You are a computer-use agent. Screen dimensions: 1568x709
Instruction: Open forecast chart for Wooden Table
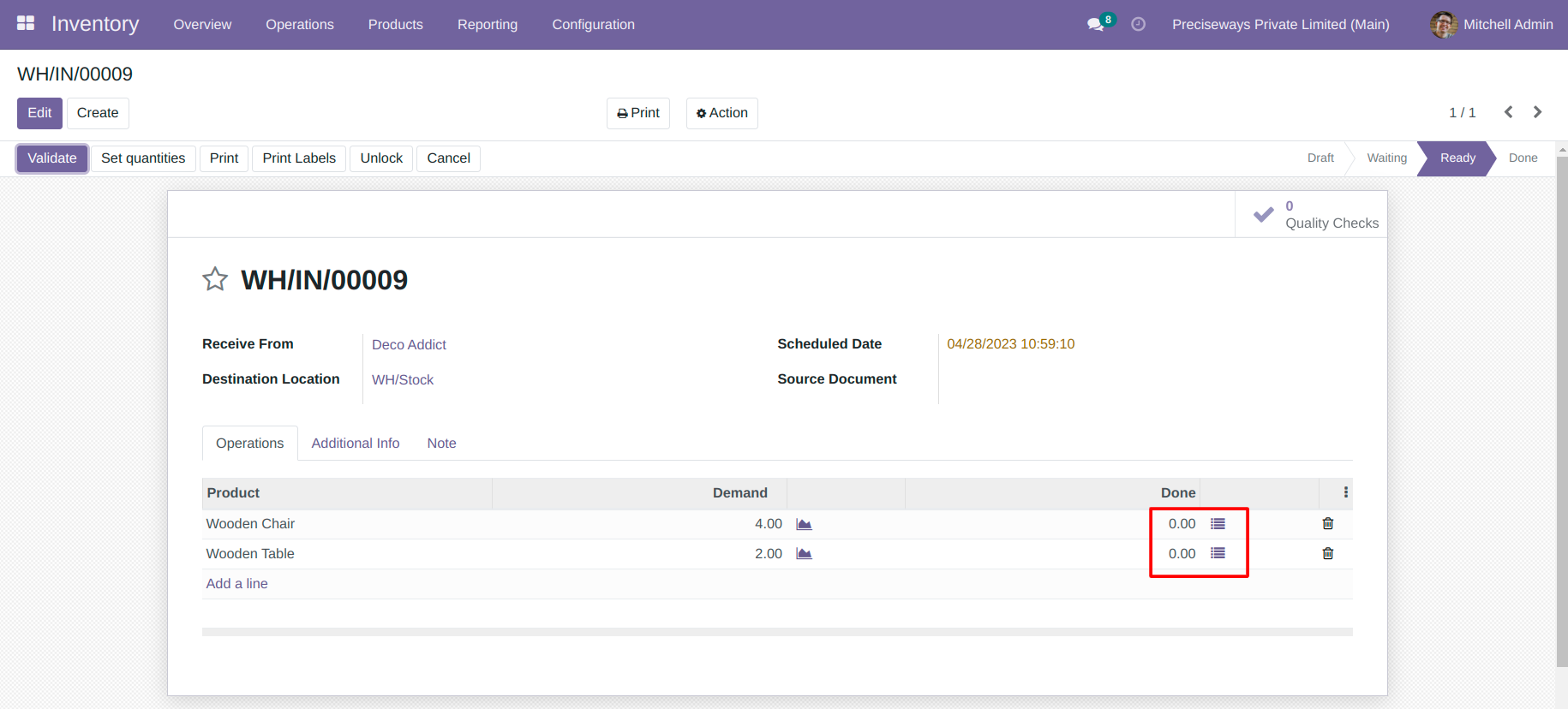pos(804,554)
